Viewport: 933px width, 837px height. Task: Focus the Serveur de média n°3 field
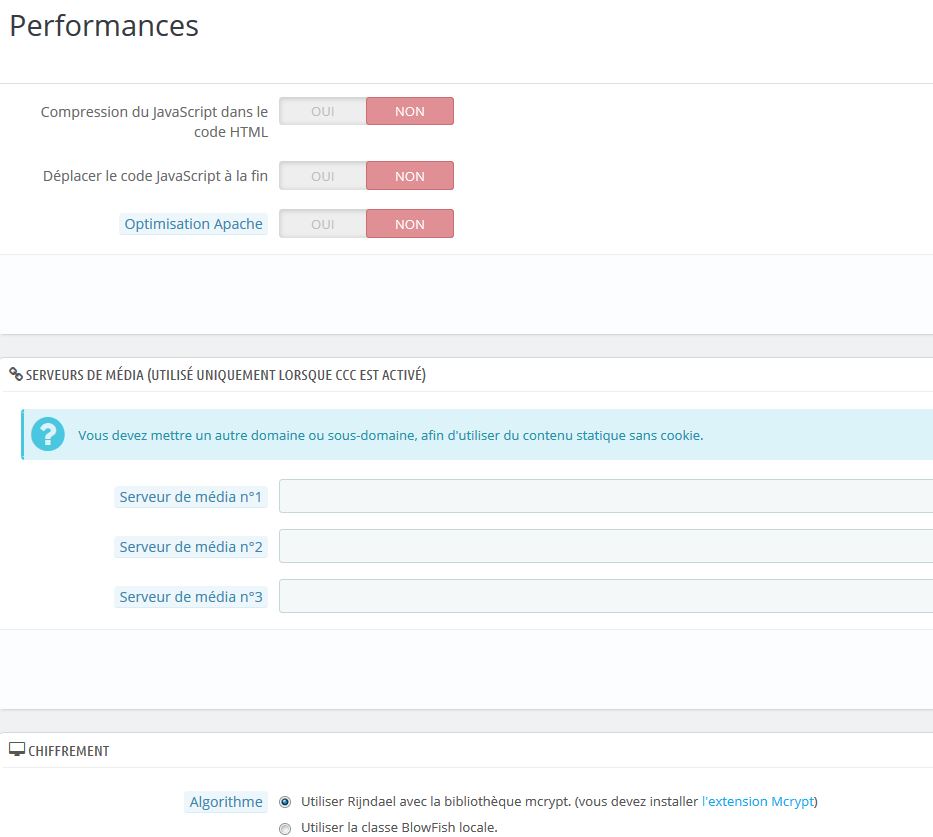point(606,596)
